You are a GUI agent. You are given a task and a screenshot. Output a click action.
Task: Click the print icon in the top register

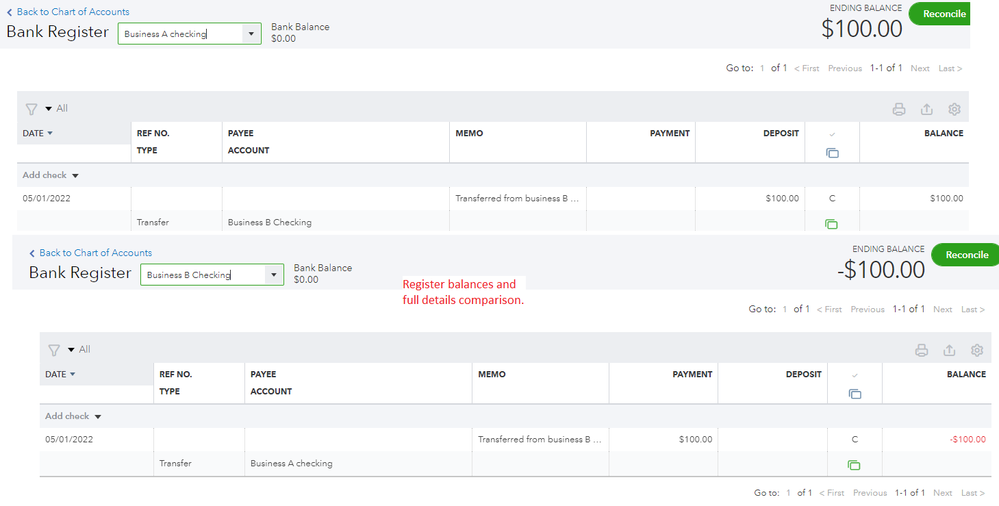[899, 109]
